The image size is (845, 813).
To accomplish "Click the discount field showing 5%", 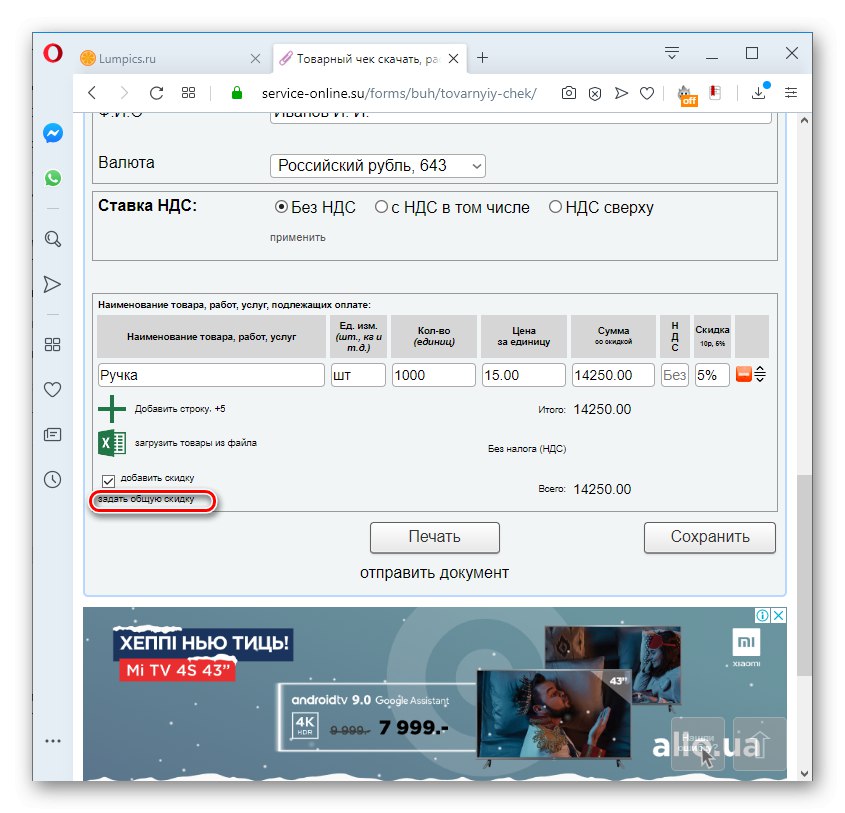I will [712, 375].
